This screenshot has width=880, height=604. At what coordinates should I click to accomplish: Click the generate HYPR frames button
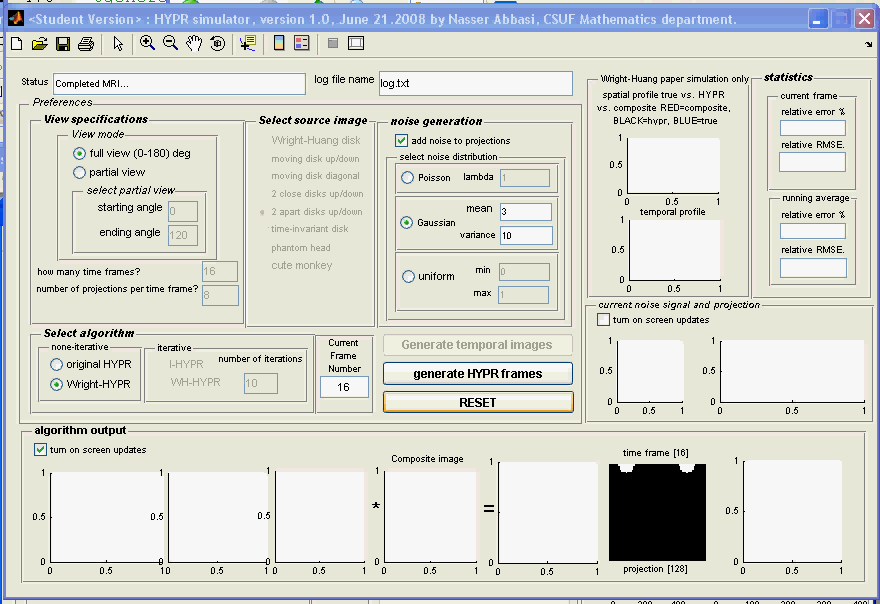pyautogui.click(x=477, y=374)
